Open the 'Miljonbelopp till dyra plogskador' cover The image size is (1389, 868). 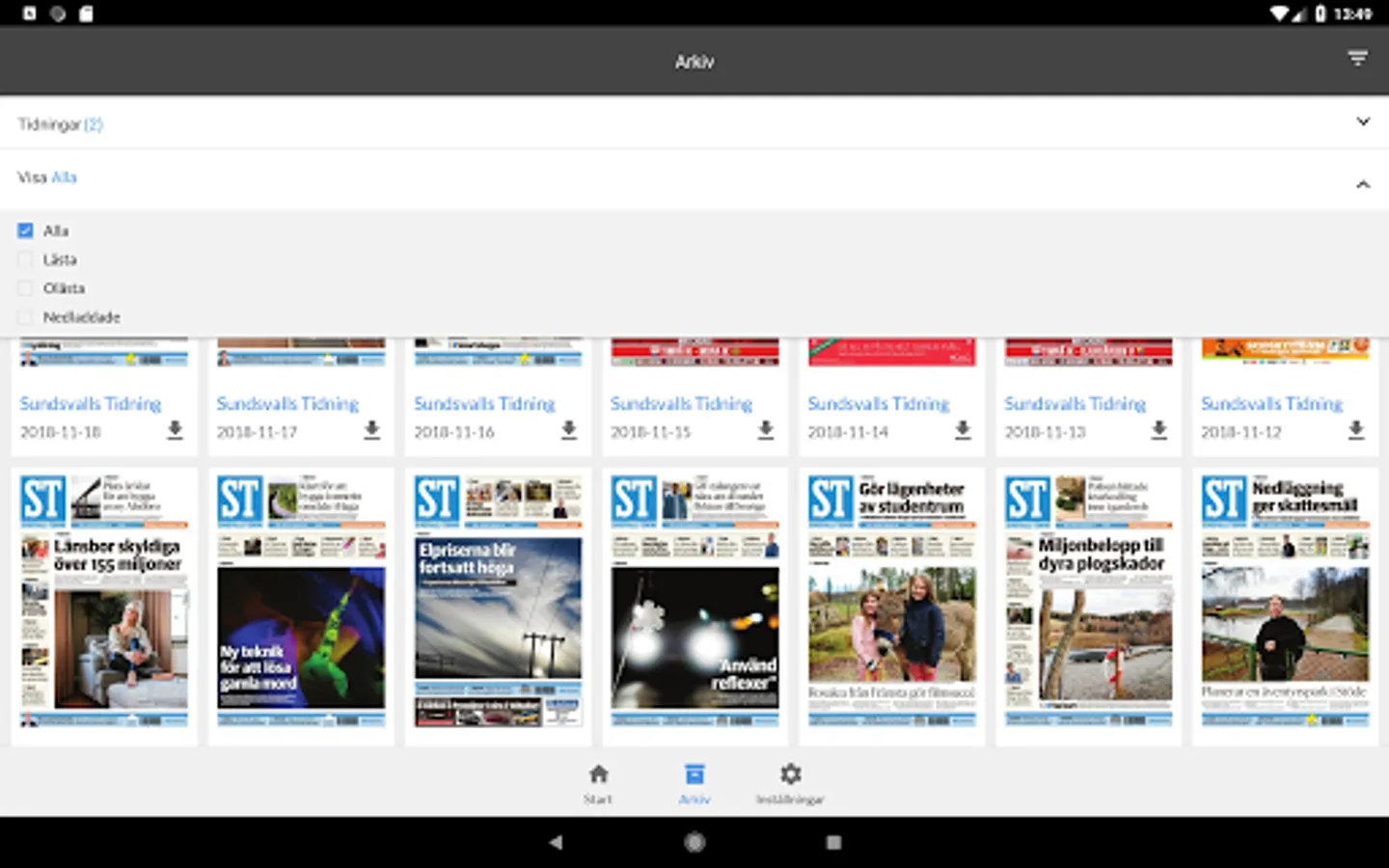tap(1088, 601)
